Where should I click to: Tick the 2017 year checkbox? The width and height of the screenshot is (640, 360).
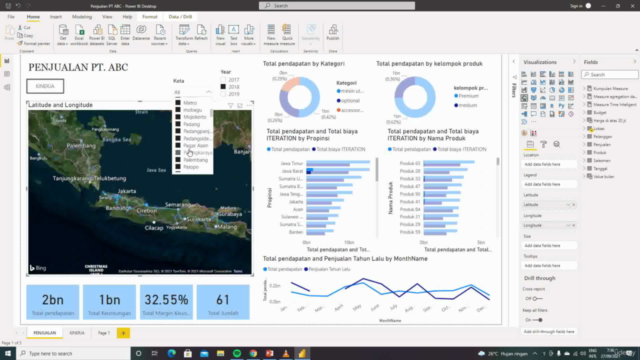tap(223, 80)
